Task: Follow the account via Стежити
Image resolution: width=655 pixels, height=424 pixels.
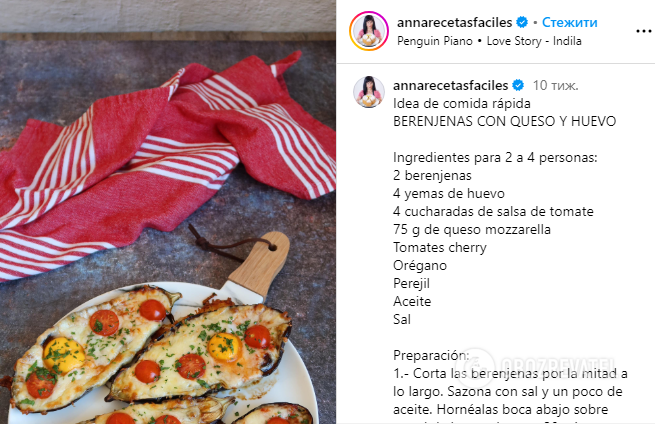Action: click(x=569, y=23)
